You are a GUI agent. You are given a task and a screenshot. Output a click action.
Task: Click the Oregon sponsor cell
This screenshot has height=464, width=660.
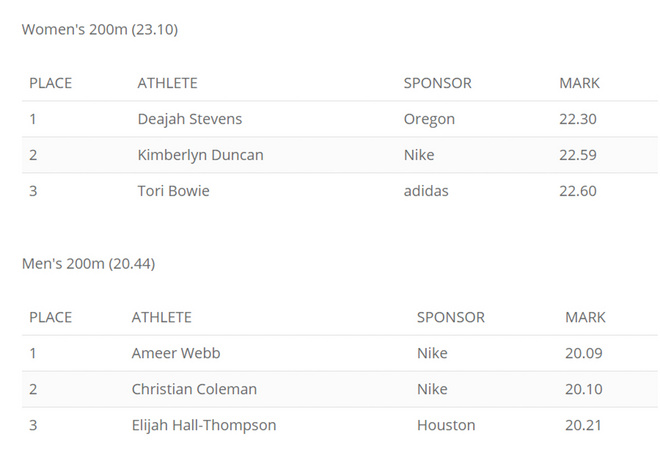(429, 119)
